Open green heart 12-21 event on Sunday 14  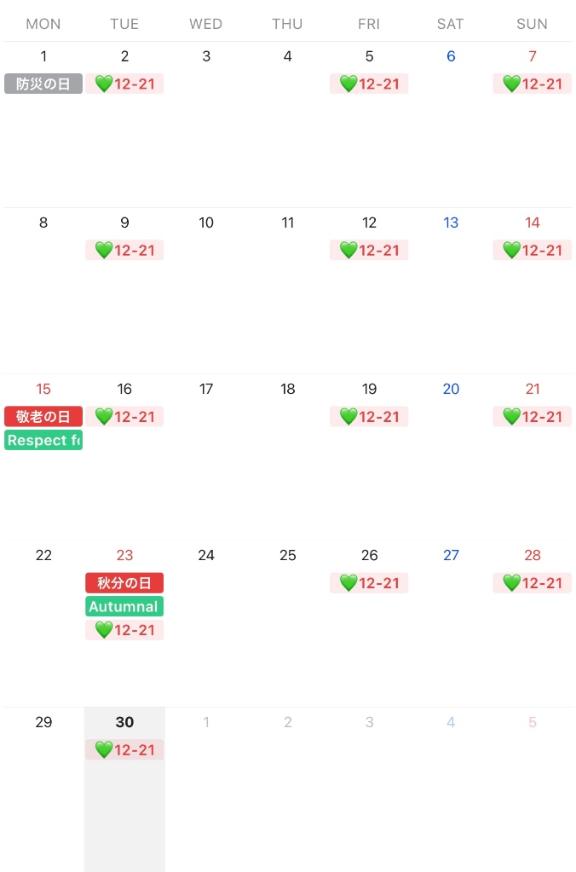tap(532, 250)
